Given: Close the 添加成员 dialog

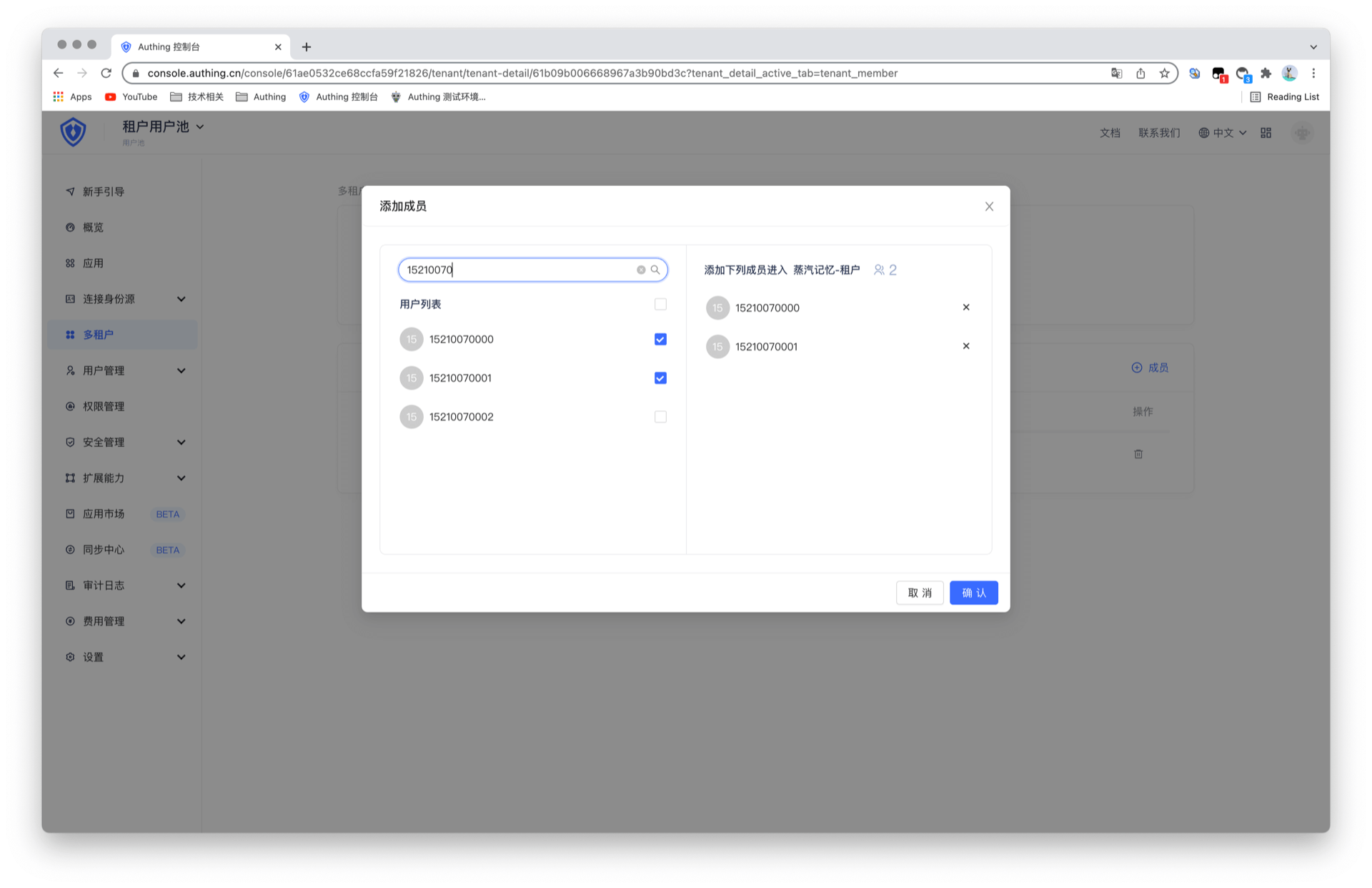Looking at the screenshot, I should point(989,207).
